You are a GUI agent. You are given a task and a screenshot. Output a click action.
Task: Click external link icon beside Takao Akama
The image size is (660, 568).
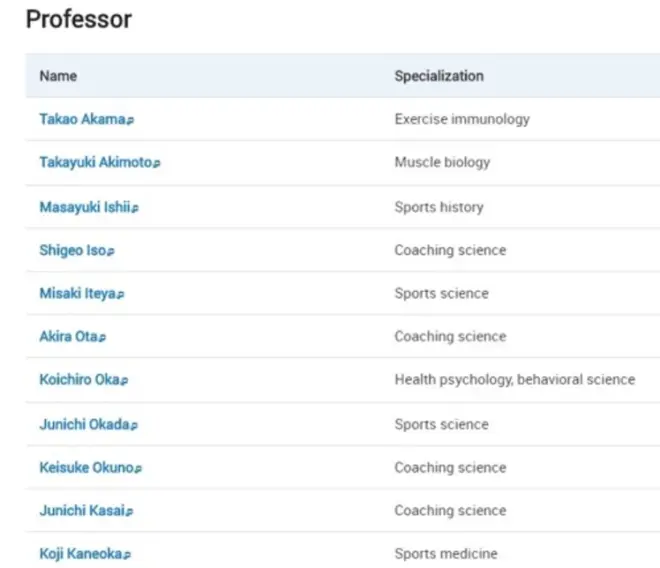[x=131, y=120]
